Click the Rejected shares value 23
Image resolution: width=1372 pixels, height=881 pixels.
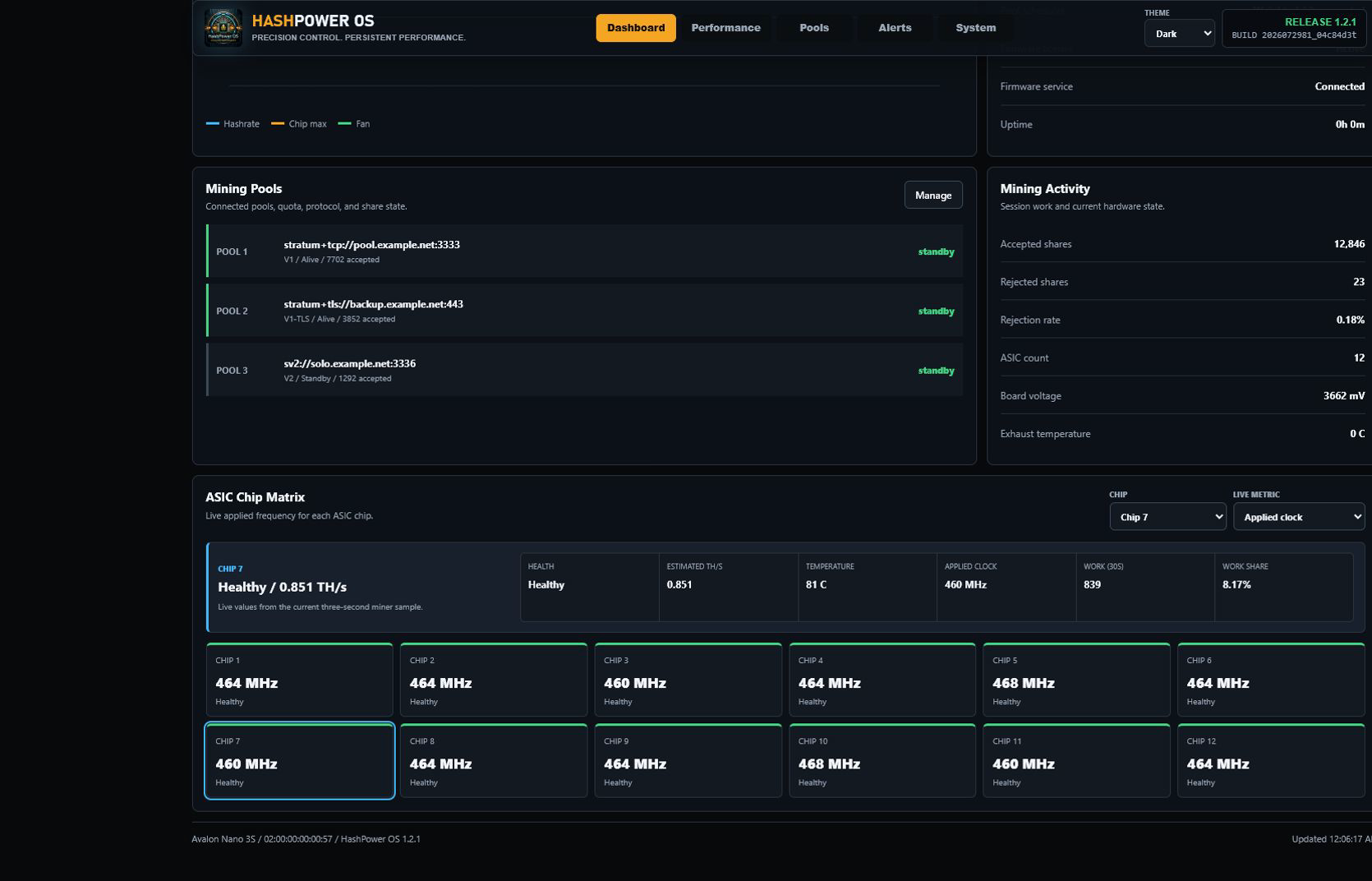click(x=1359, y=282)
